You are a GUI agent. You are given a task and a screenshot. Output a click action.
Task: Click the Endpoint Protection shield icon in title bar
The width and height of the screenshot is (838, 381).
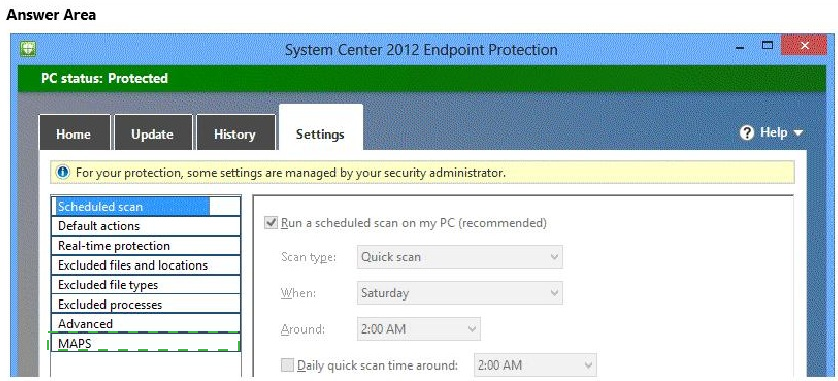click(x=28, y=49)
